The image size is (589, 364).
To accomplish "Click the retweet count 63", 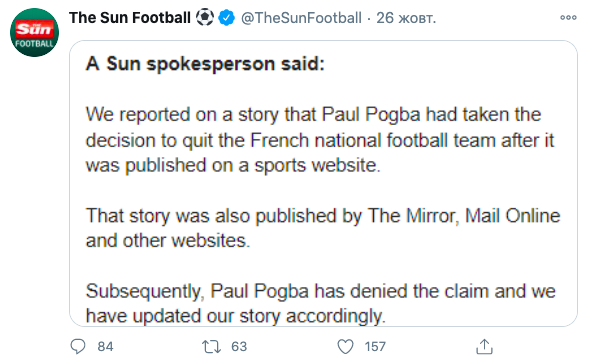I will tap(239, 346).
